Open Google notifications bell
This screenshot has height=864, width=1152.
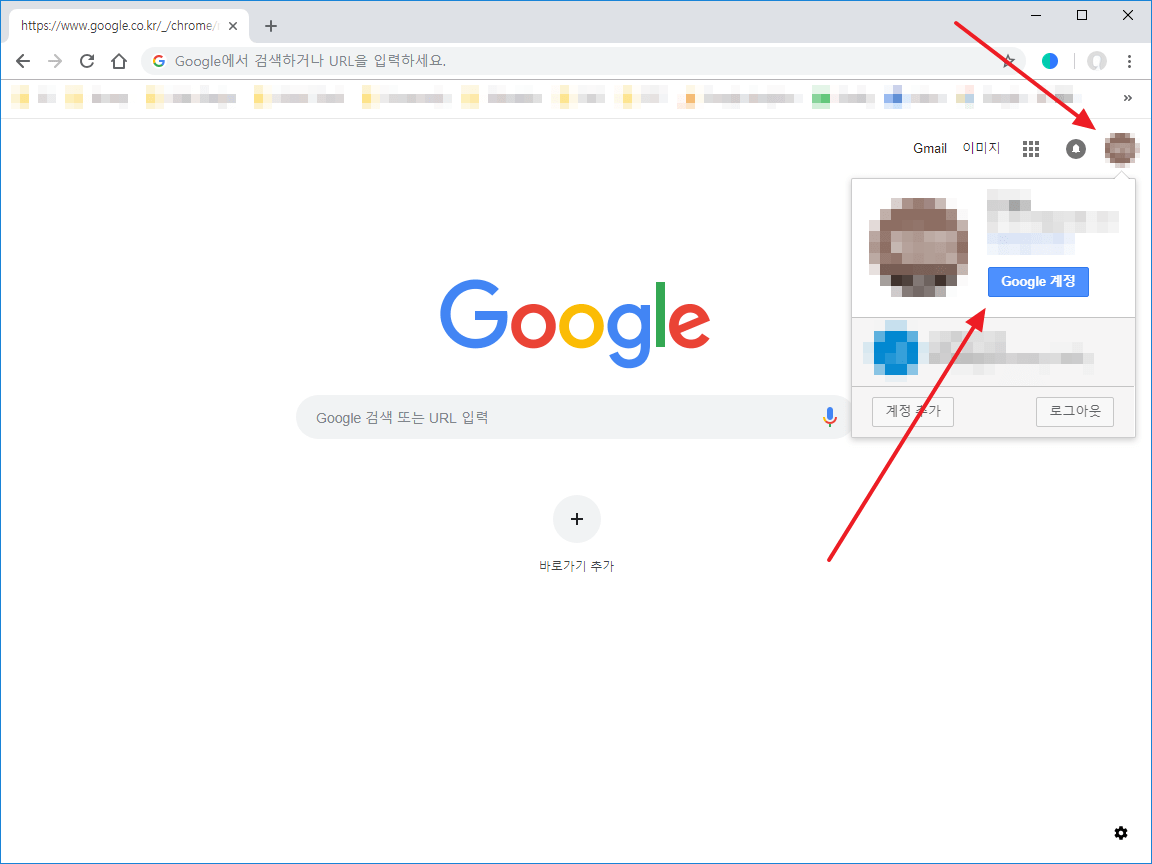1076,149
